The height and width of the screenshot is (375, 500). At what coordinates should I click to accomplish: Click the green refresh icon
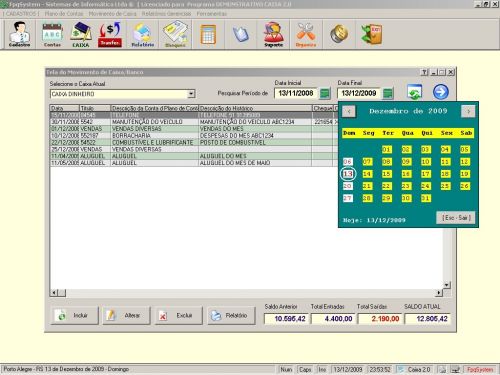click(414, 92)
